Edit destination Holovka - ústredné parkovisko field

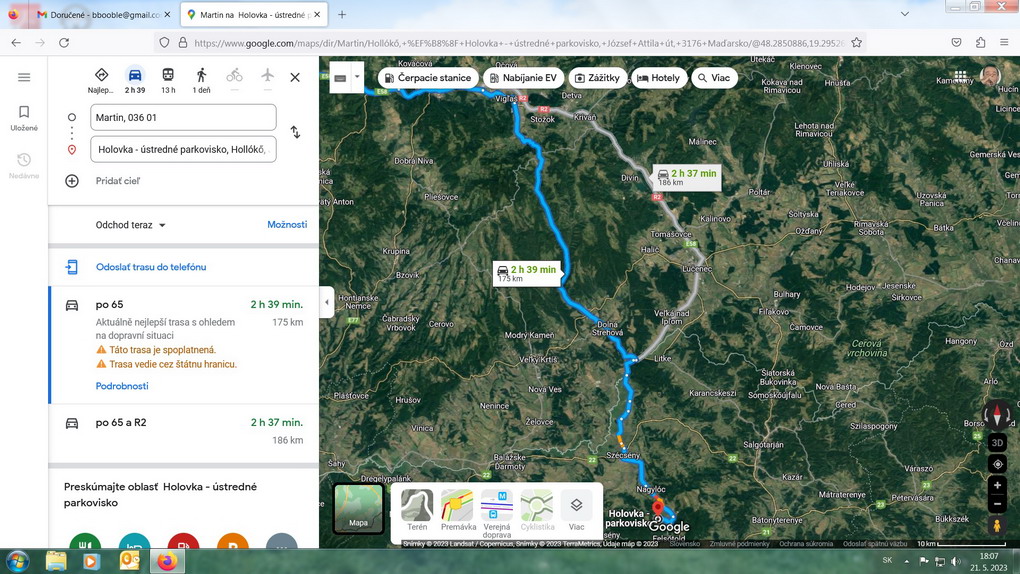pyautogui.click(x=183, y=149)
